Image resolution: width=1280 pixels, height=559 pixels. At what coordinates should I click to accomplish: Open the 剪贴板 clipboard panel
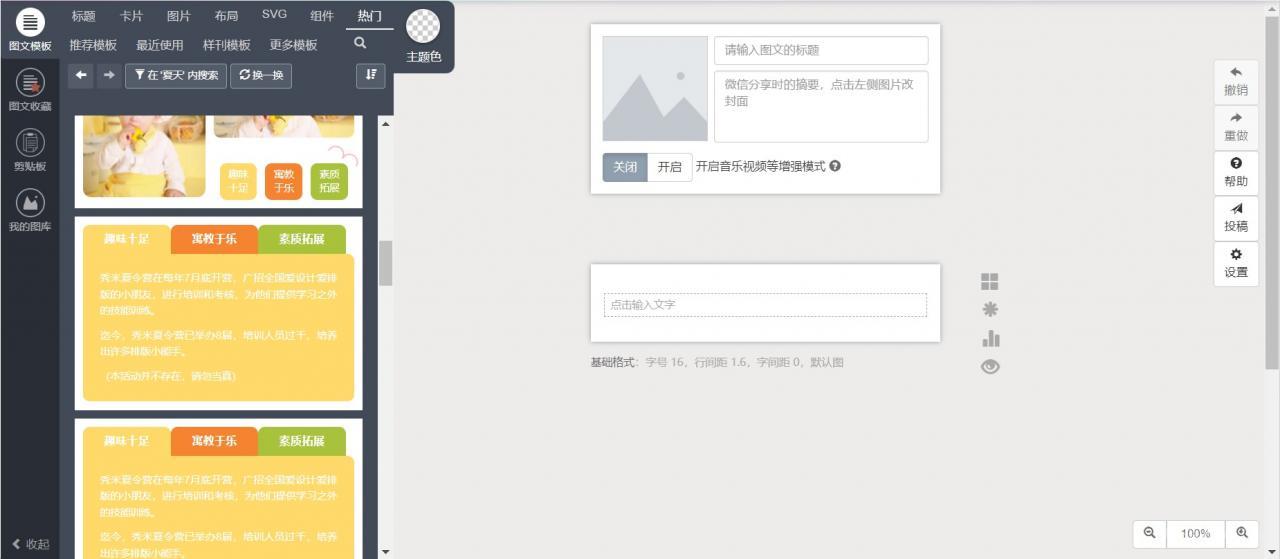30,151
